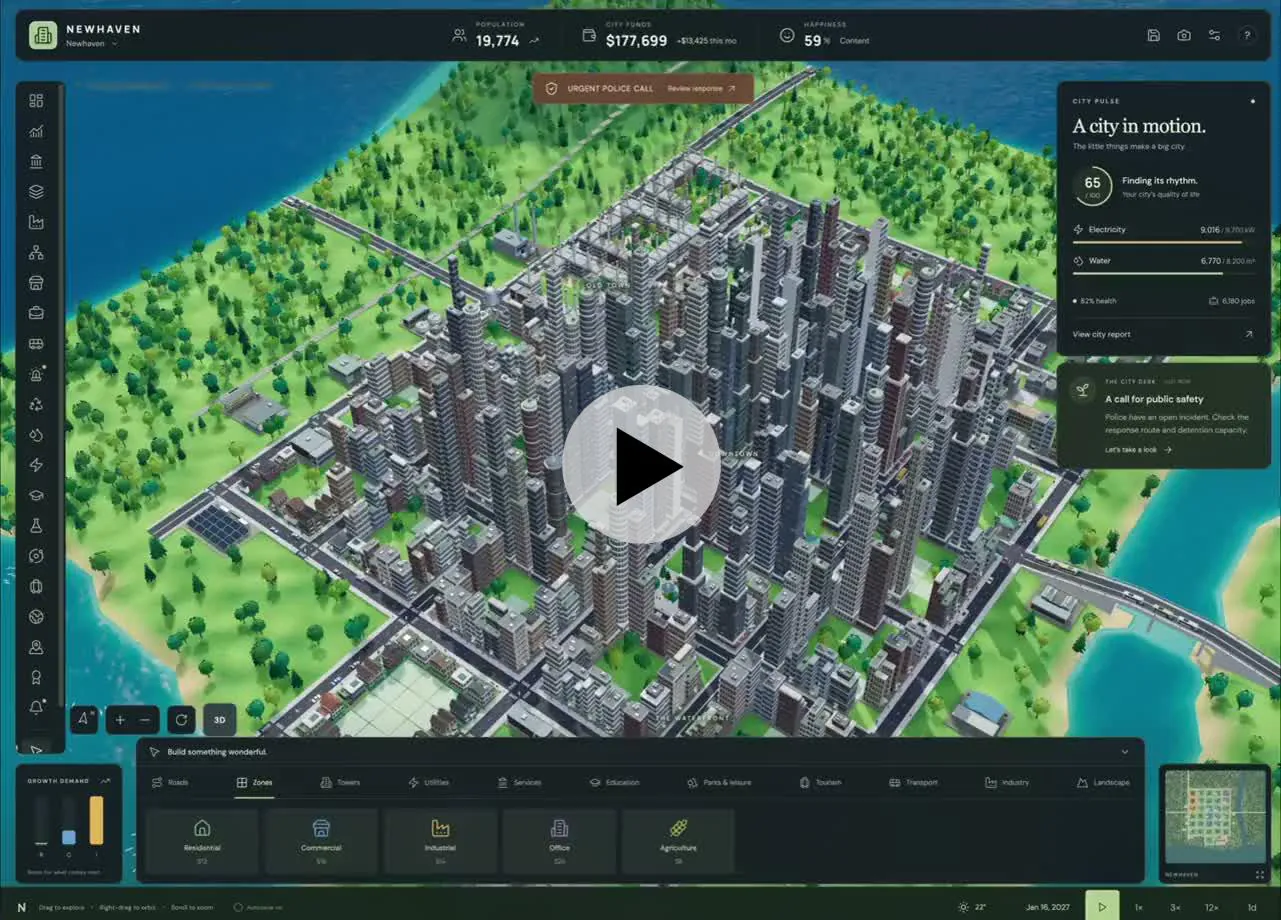Image resolution: width=1281 pixels, height=920 pixels.
Task: Click the Electricity usage bar
Action: coord(1163,242)
